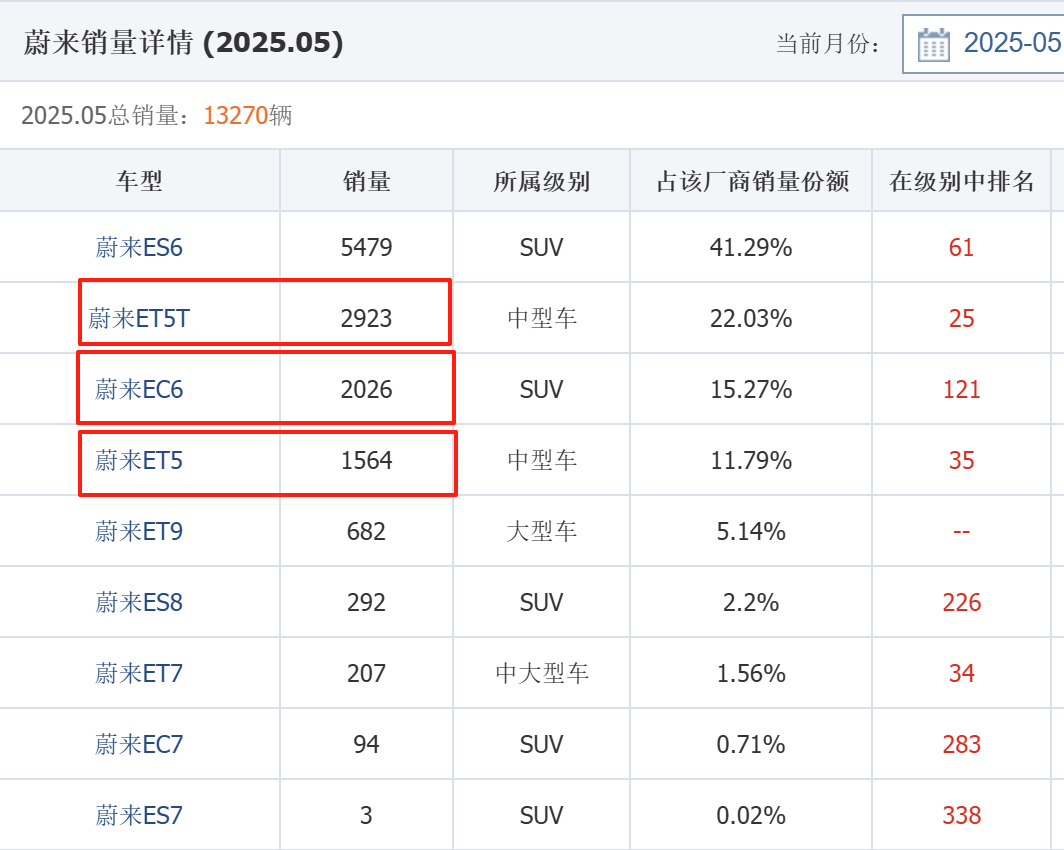Click ES6 class ranking number 61

[962, 248]
